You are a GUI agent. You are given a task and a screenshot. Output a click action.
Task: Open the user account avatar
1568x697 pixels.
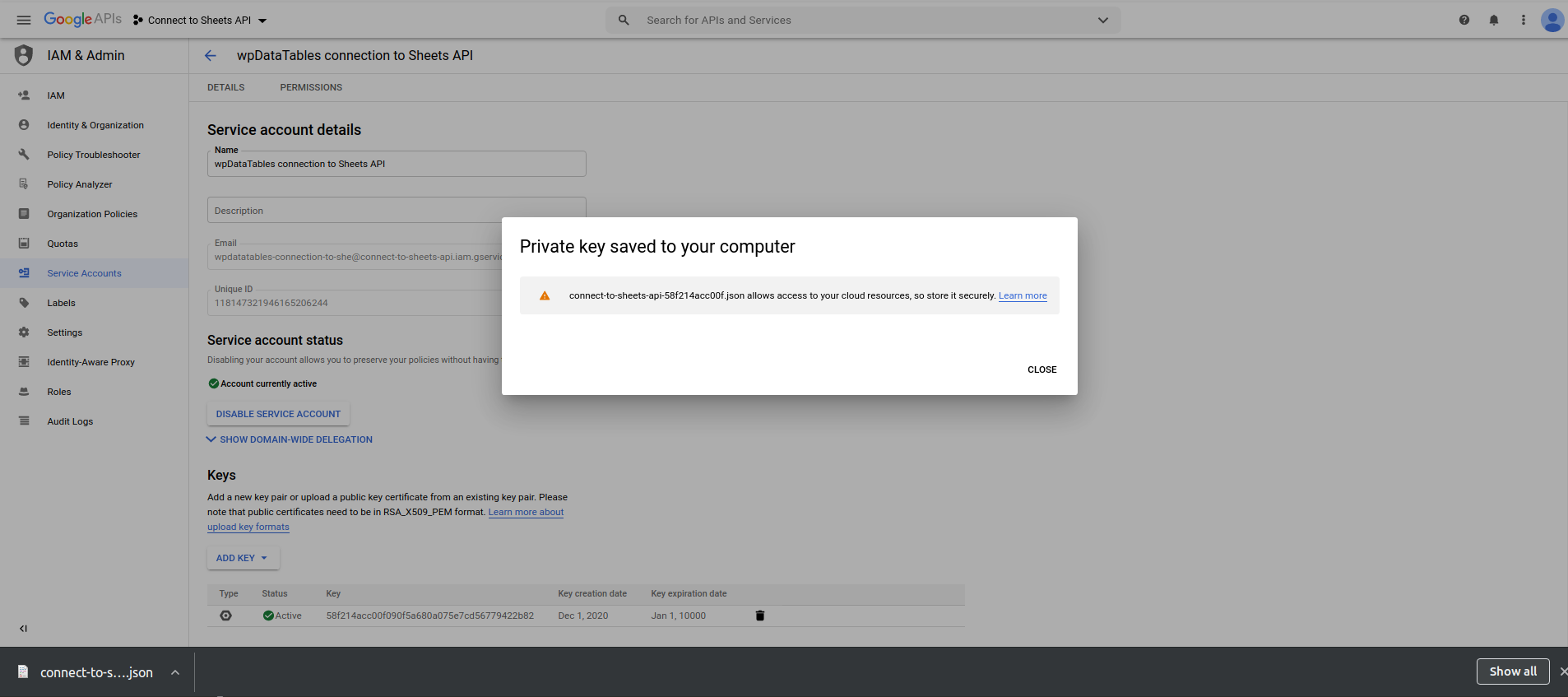coord(1552,20)
